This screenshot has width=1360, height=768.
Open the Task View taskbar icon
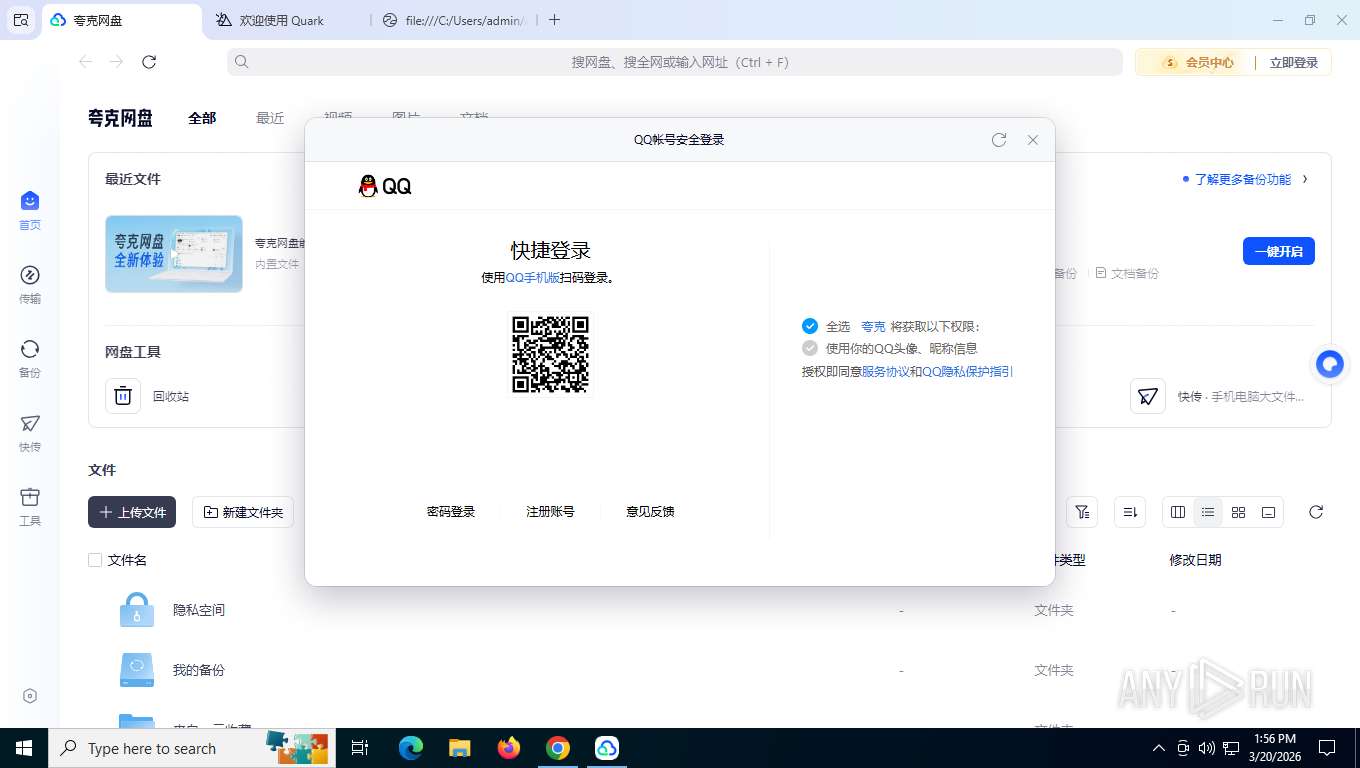(361, 748)
